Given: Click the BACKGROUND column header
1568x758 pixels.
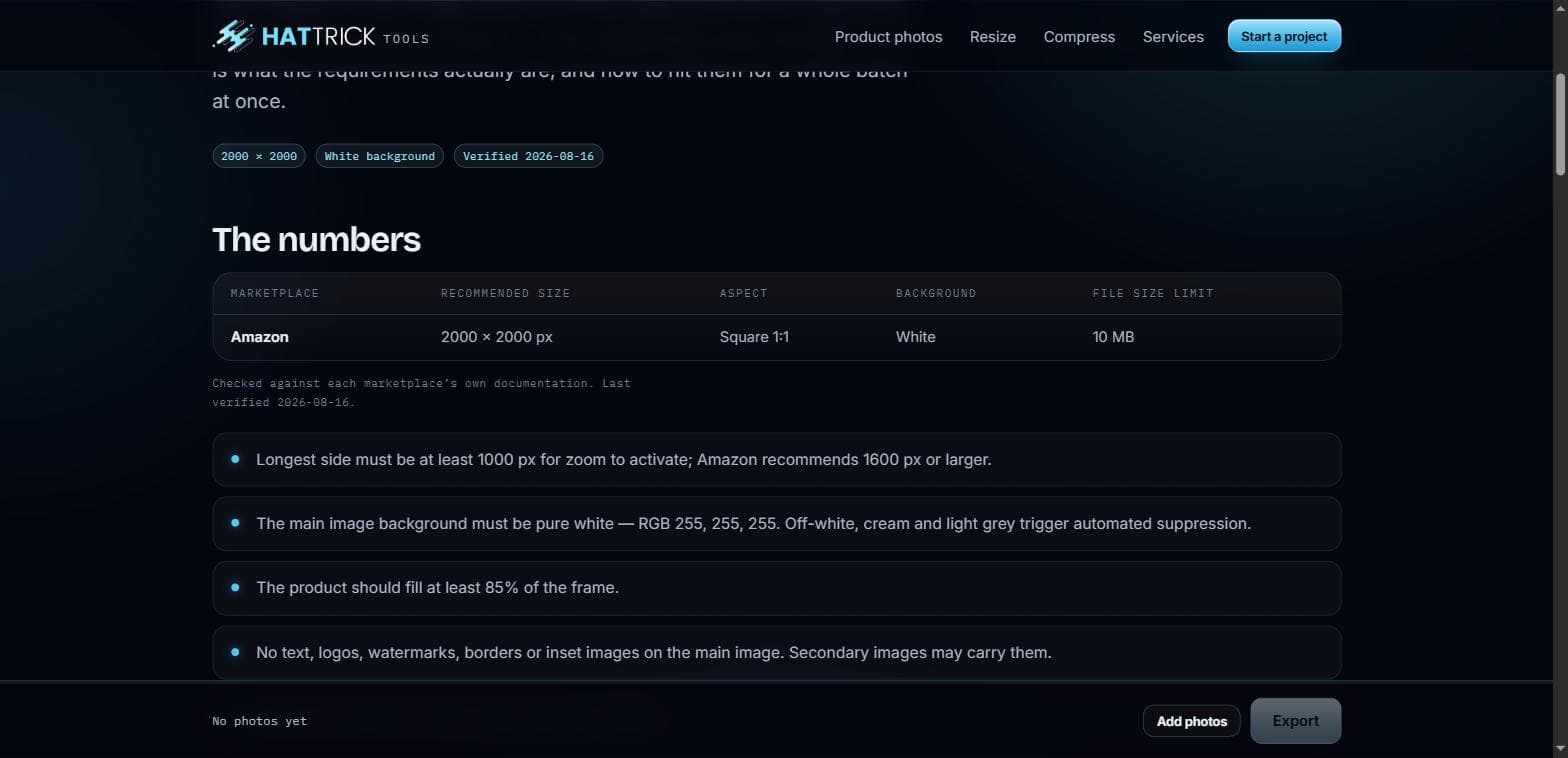Looking at the screenshot, I should coord(936,293).
